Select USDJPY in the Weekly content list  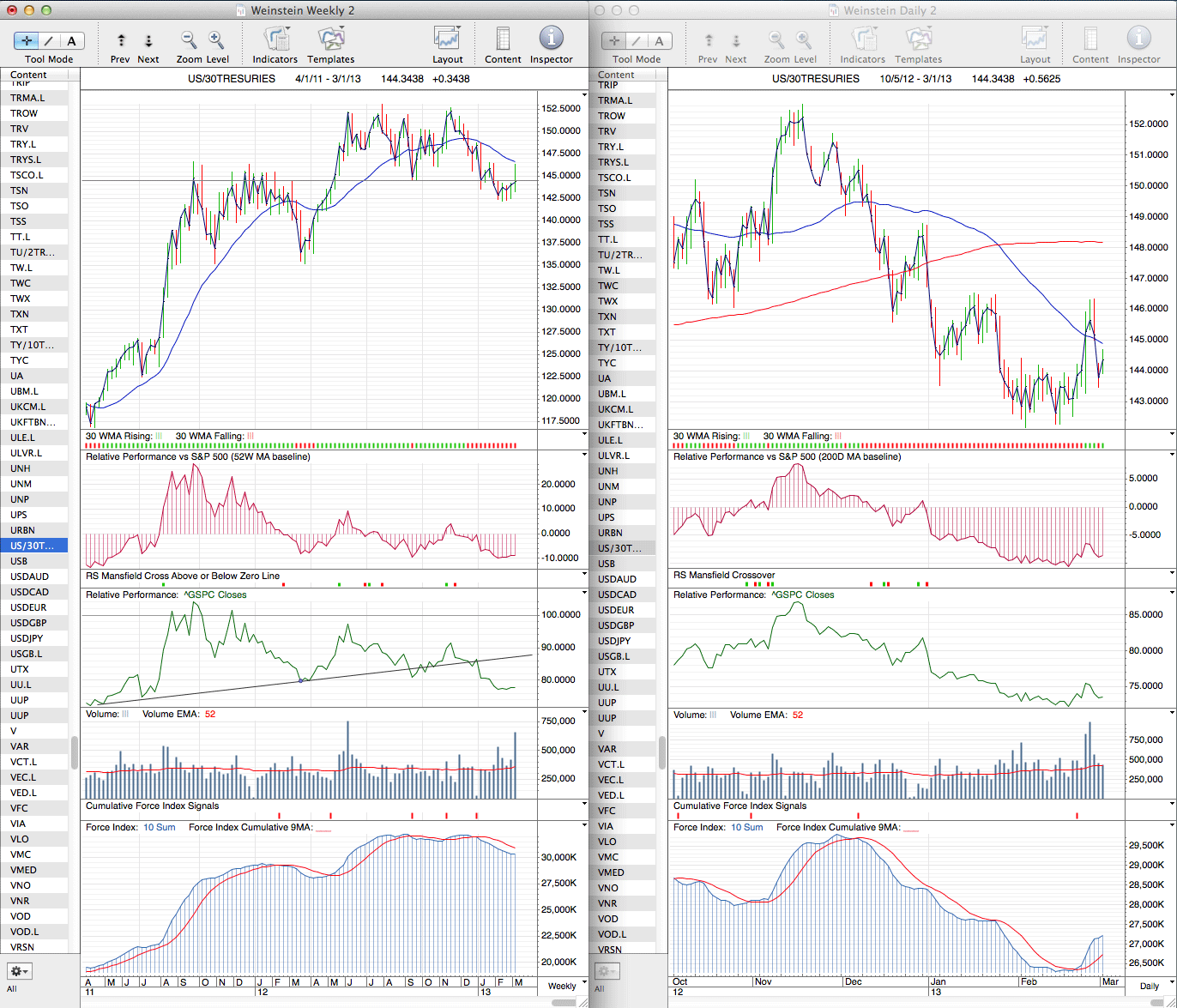[27, 638]
